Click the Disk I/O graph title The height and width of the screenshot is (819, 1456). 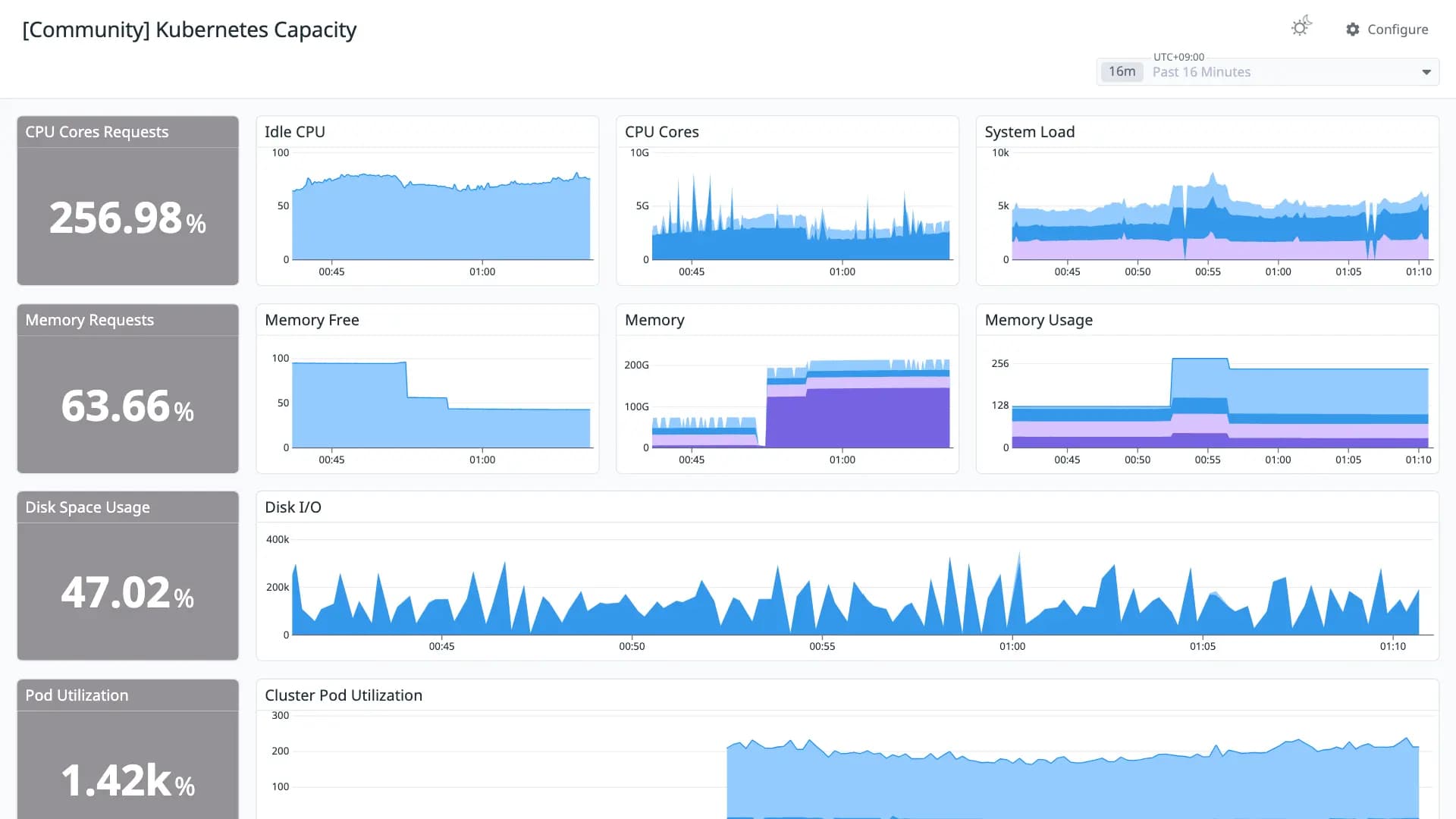pos(293,507)
